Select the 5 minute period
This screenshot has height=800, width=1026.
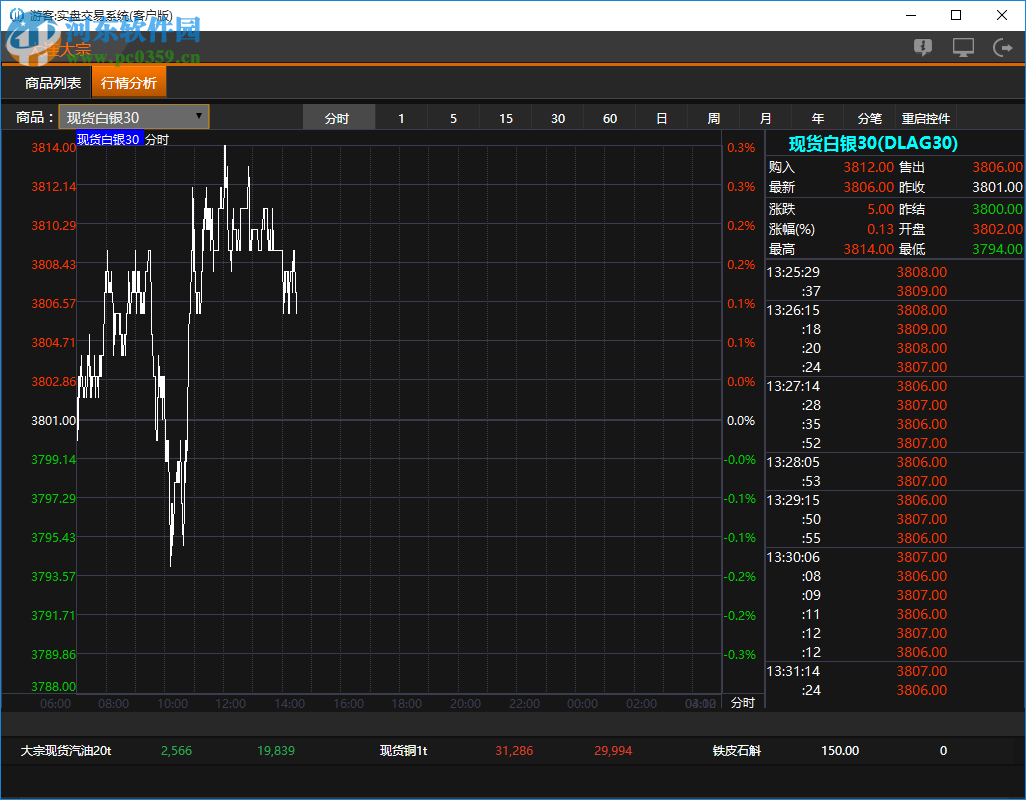[x=453, y=118]
